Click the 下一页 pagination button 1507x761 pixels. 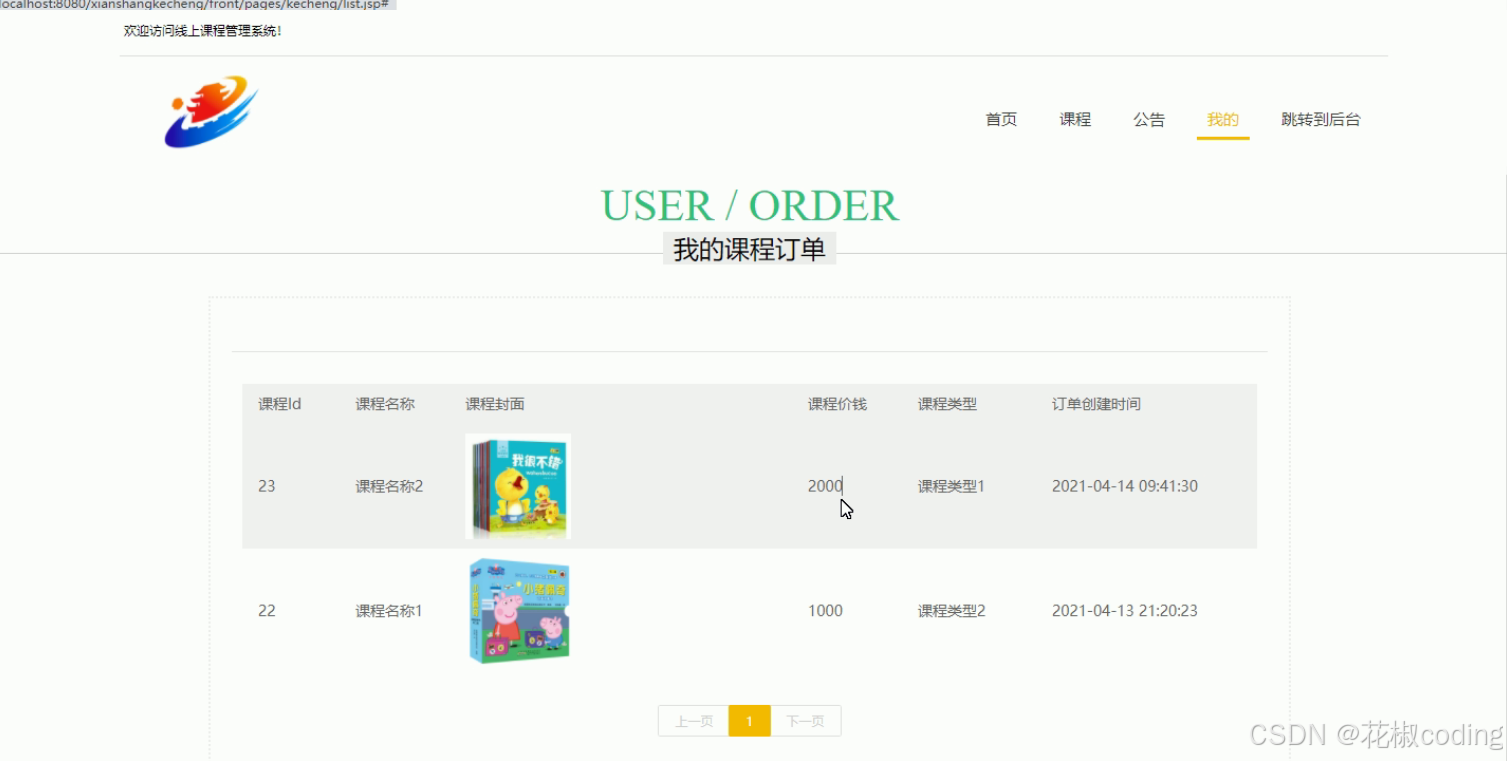[x=806, y=720]
